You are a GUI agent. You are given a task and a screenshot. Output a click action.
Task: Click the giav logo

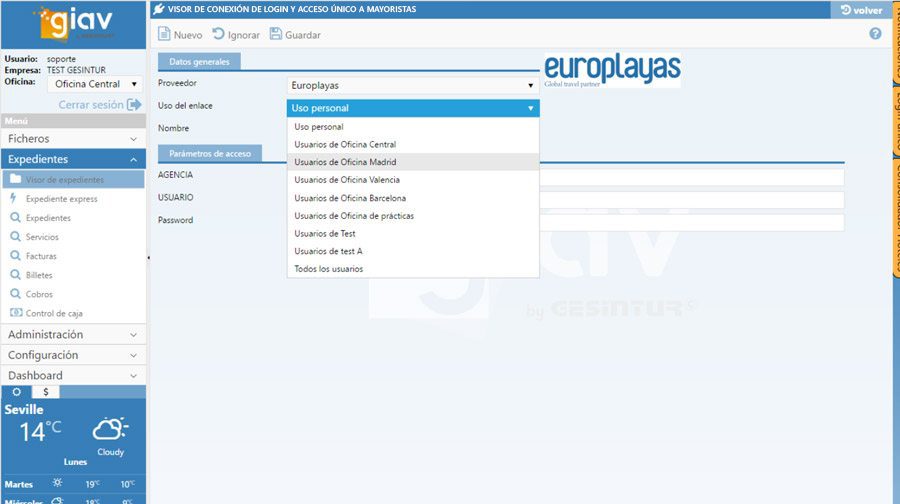coord(75,24)
